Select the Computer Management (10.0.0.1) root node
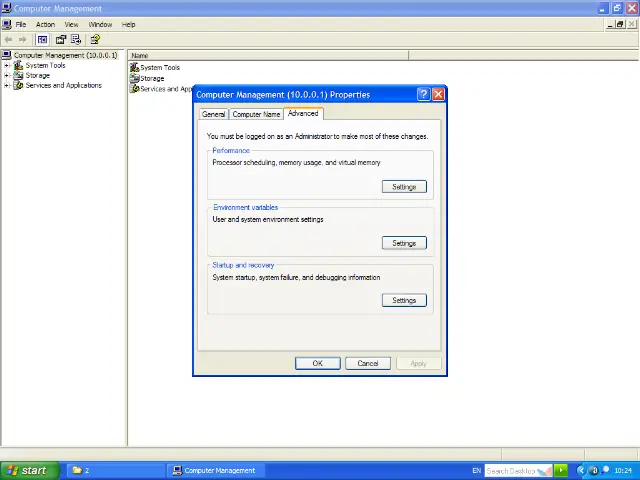This screenshot has width=640, height=480. coord(65,55)
